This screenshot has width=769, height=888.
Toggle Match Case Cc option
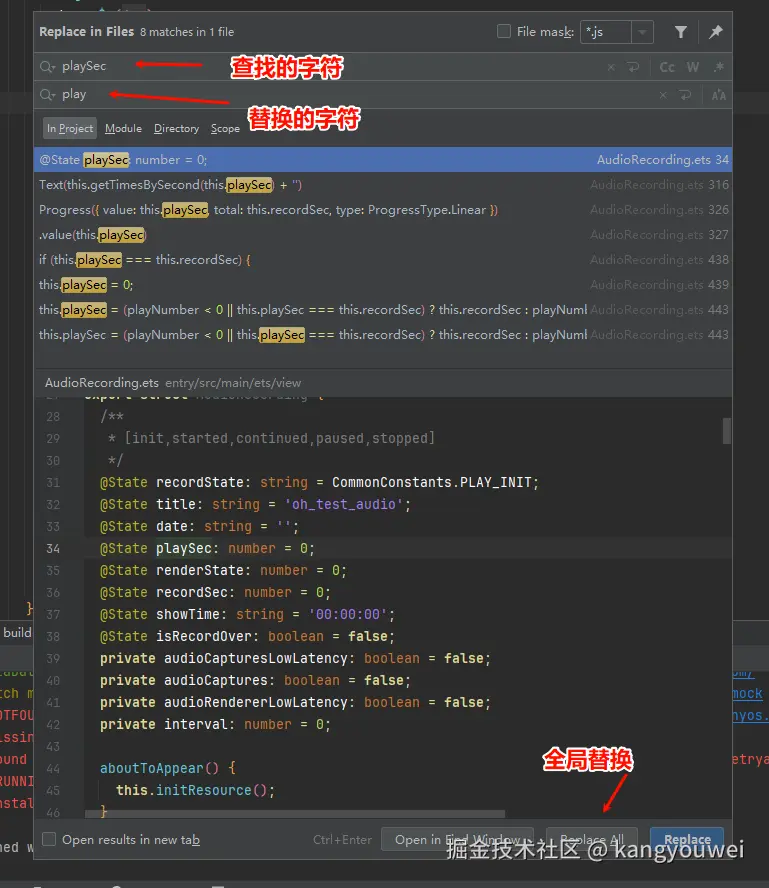[x=667, y=67]
